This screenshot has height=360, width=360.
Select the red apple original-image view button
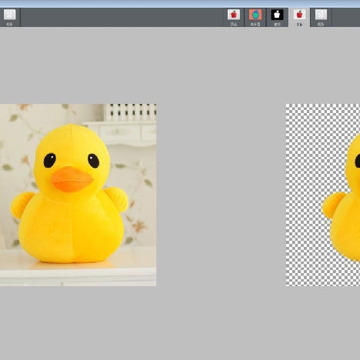234,17
